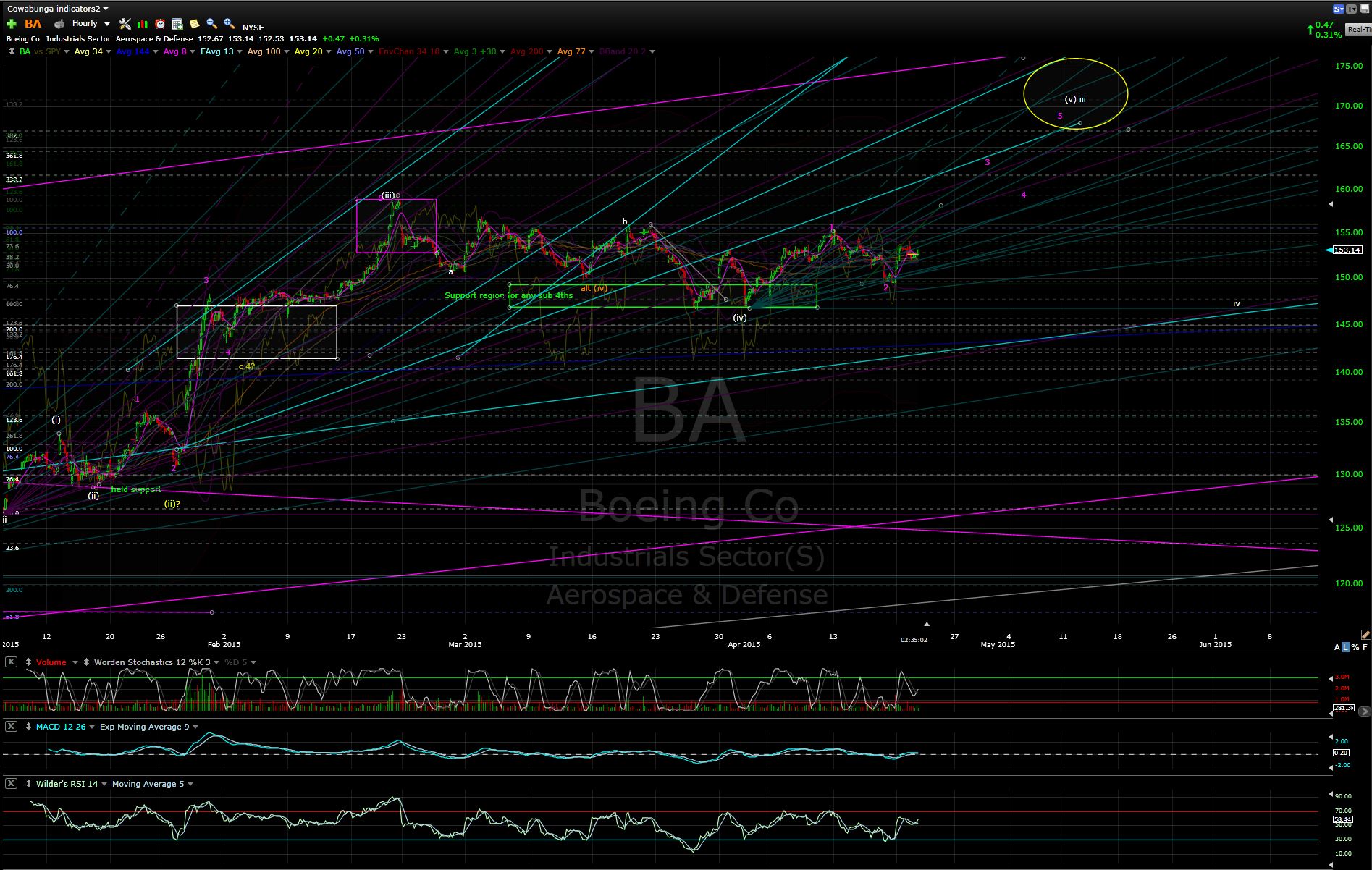Click the zoom out magnifier icon
The width and height of the screenshot is (1372, 870).
(x=211, y=24)
